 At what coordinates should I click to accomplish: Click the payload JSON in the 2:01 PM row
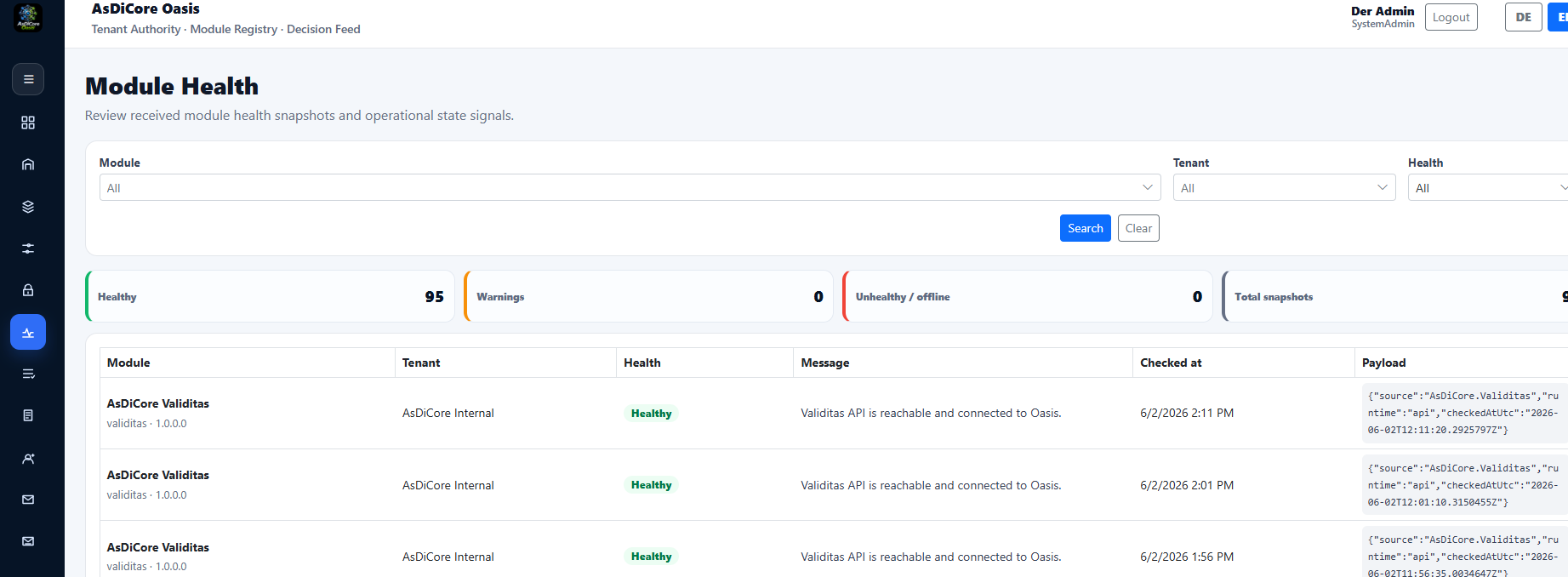coord(1464,485)
